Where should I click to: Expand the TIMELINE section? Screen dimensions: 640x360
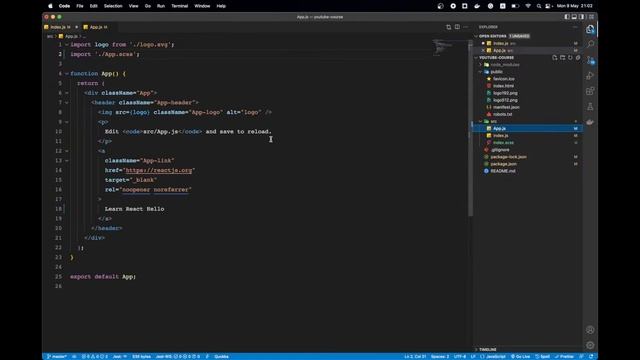point(488,349)
